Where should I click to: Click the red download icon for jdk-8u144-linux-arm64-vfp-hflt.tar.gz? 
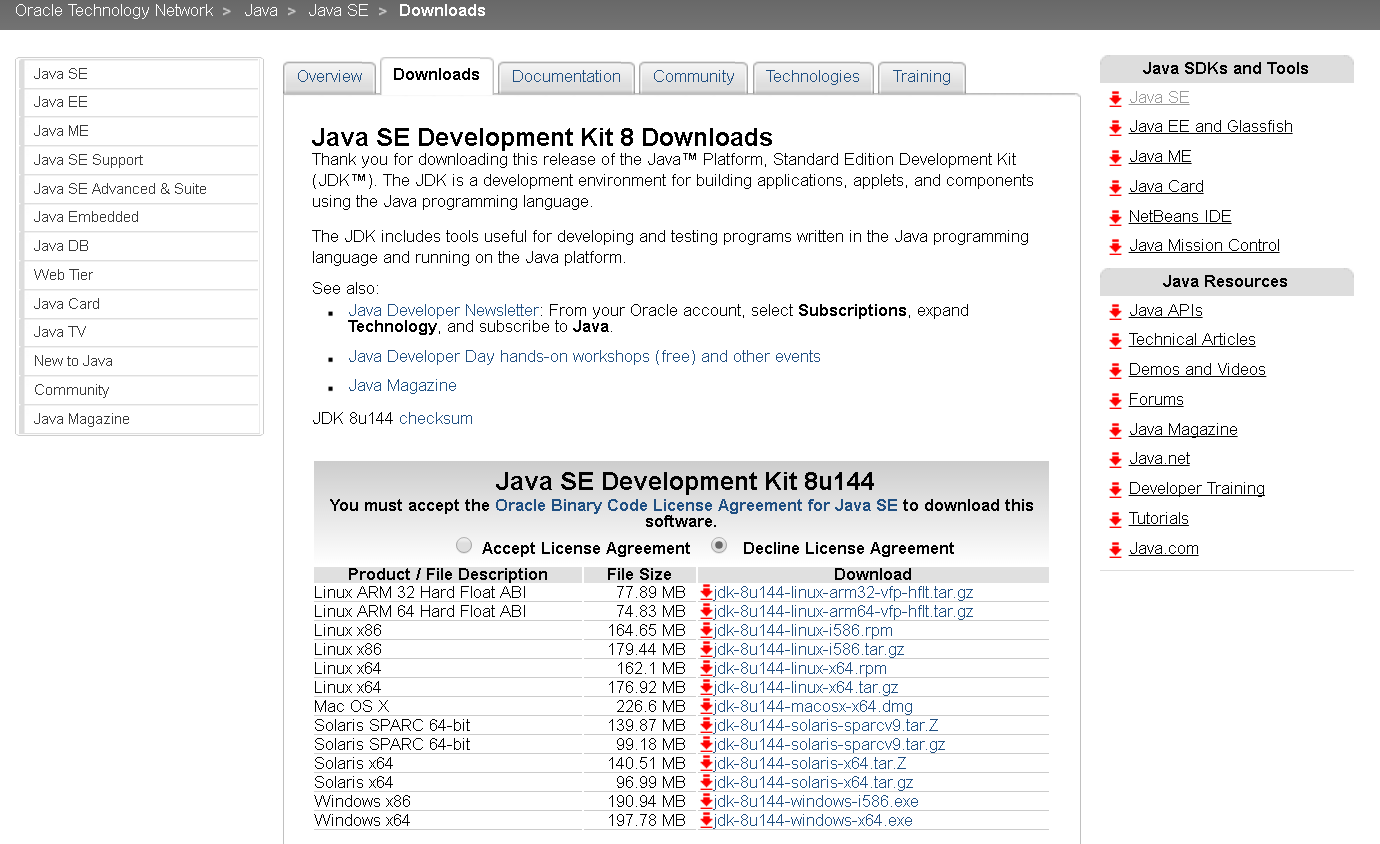[706, 612]
